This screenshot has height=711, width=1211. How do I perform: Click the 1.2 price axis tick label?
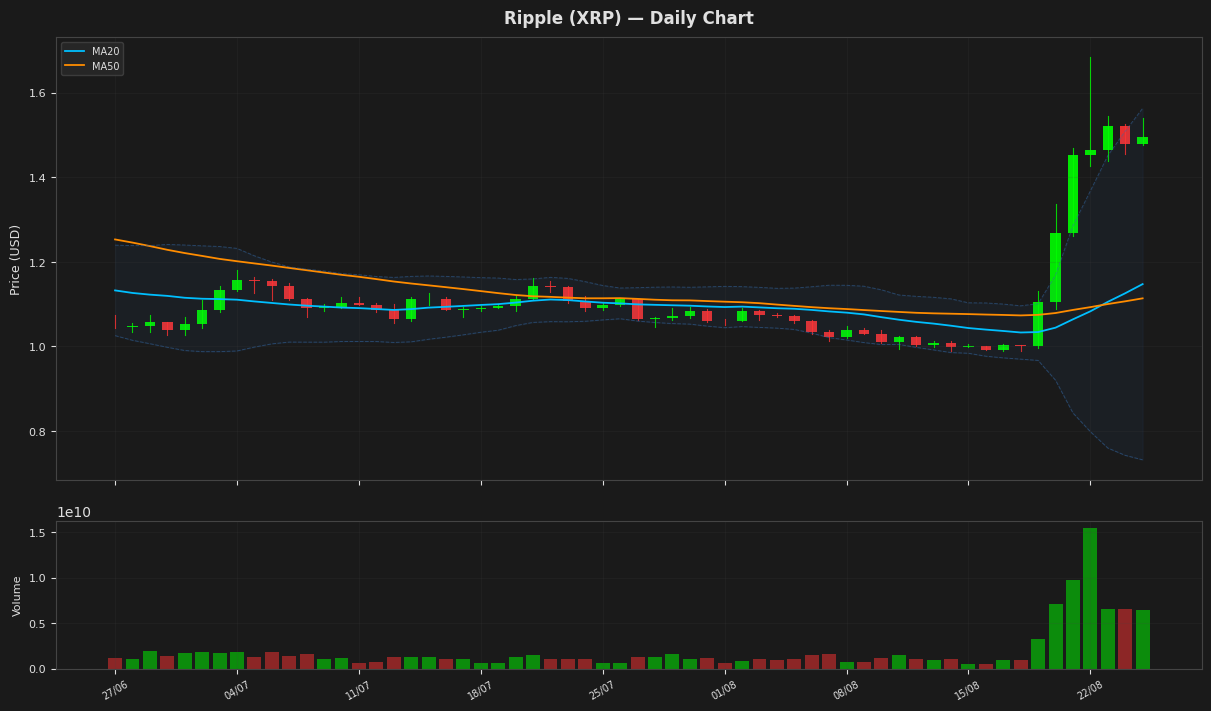[x=38, y=263]
